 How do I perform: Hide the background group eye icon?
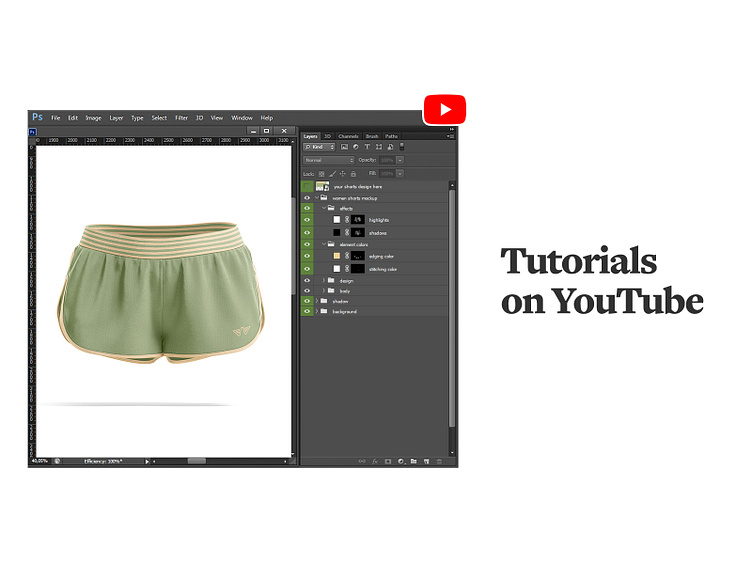[307, 311]
